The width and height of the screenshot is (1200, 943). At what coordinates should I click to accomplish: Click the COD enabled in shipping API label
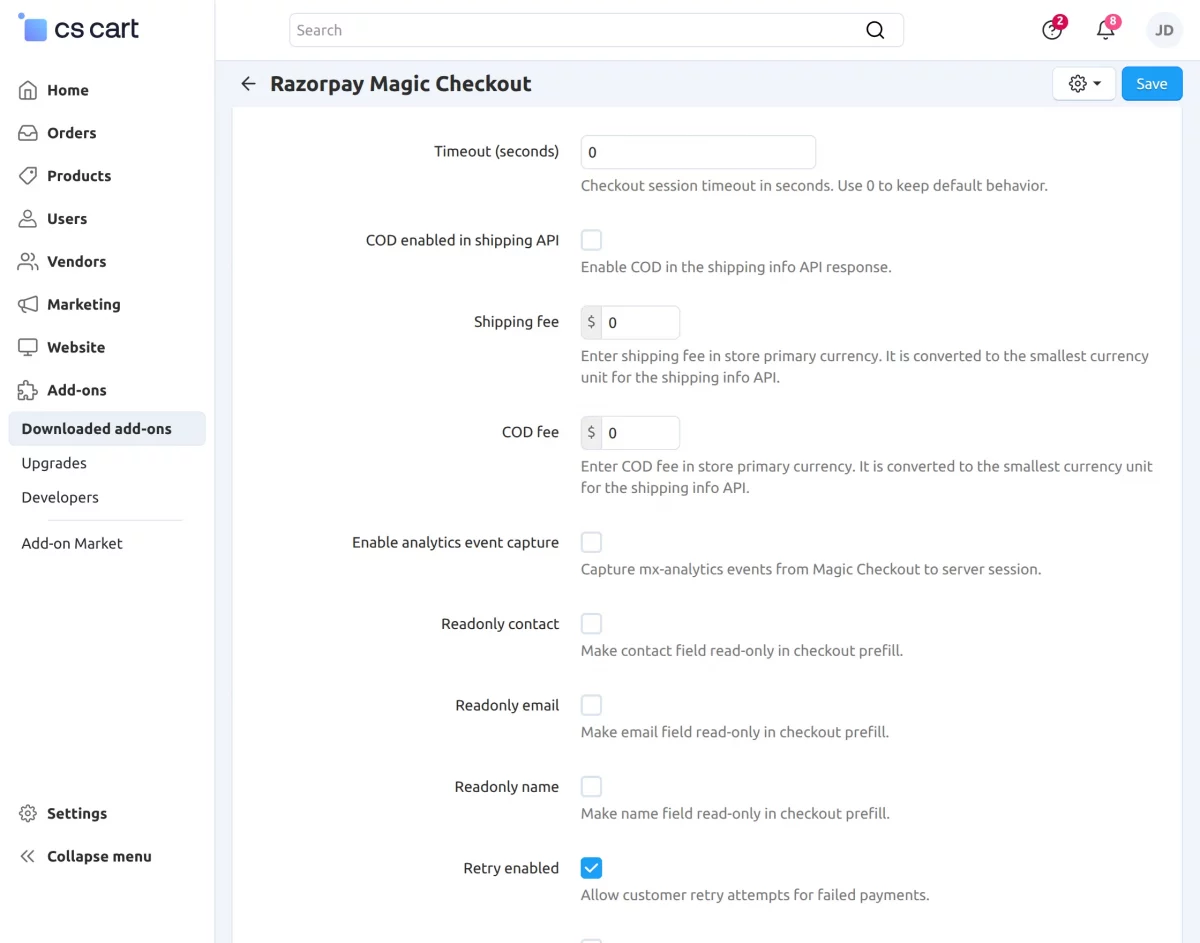(x=462, y=240)
